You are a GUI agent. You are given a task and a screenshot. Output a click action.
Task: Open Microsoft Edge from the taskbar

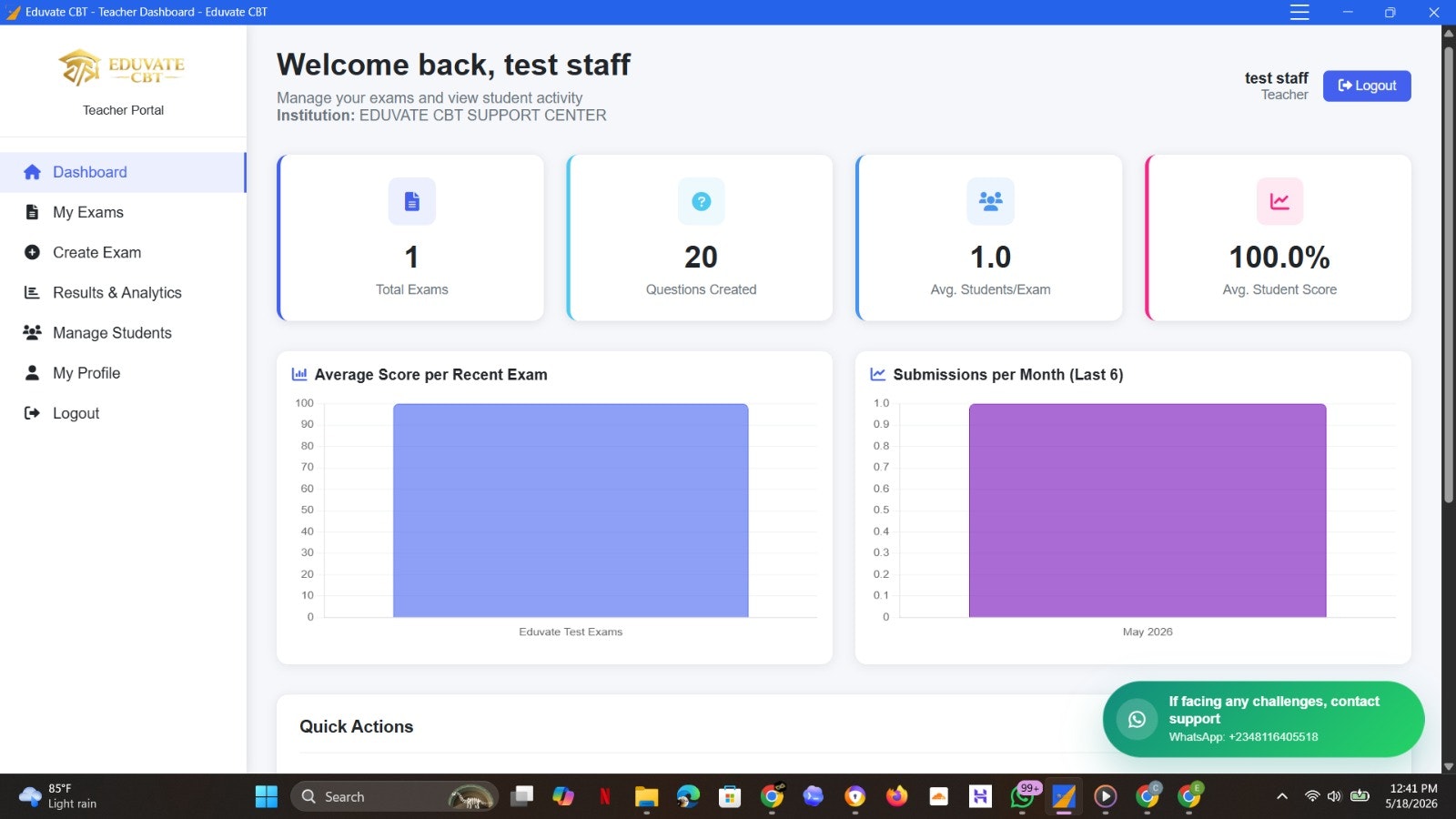[688, 796]
